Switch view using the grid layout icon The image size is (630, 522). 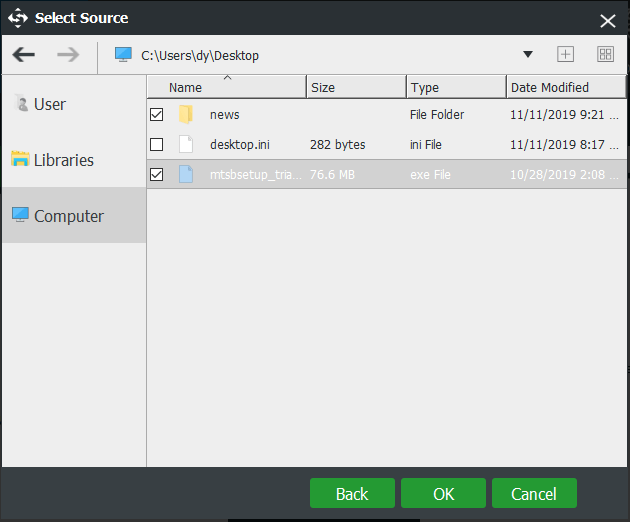click(x=605, y=54)
